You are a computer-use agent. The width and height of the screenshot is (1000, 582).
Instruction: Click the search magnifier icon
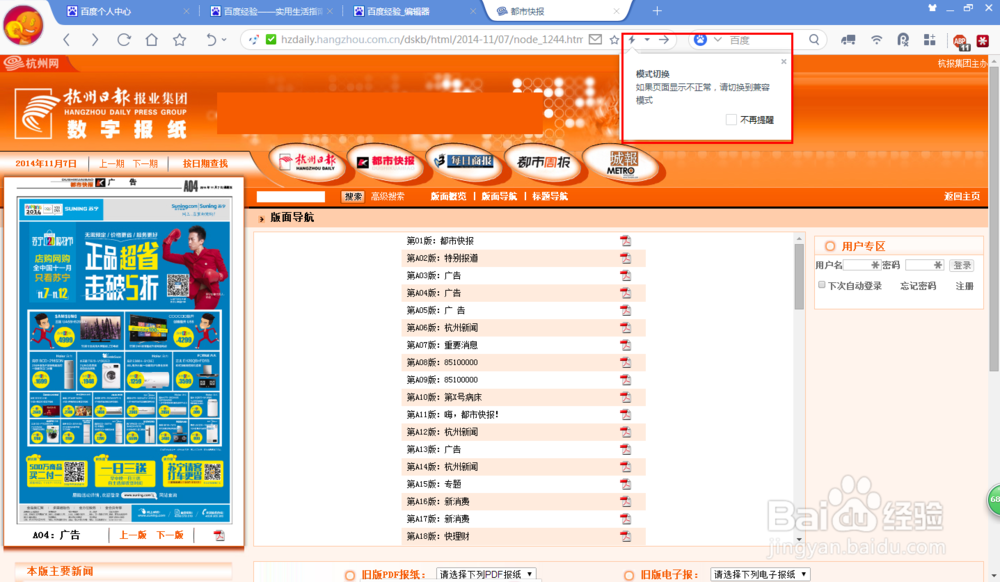click(814, 40)
